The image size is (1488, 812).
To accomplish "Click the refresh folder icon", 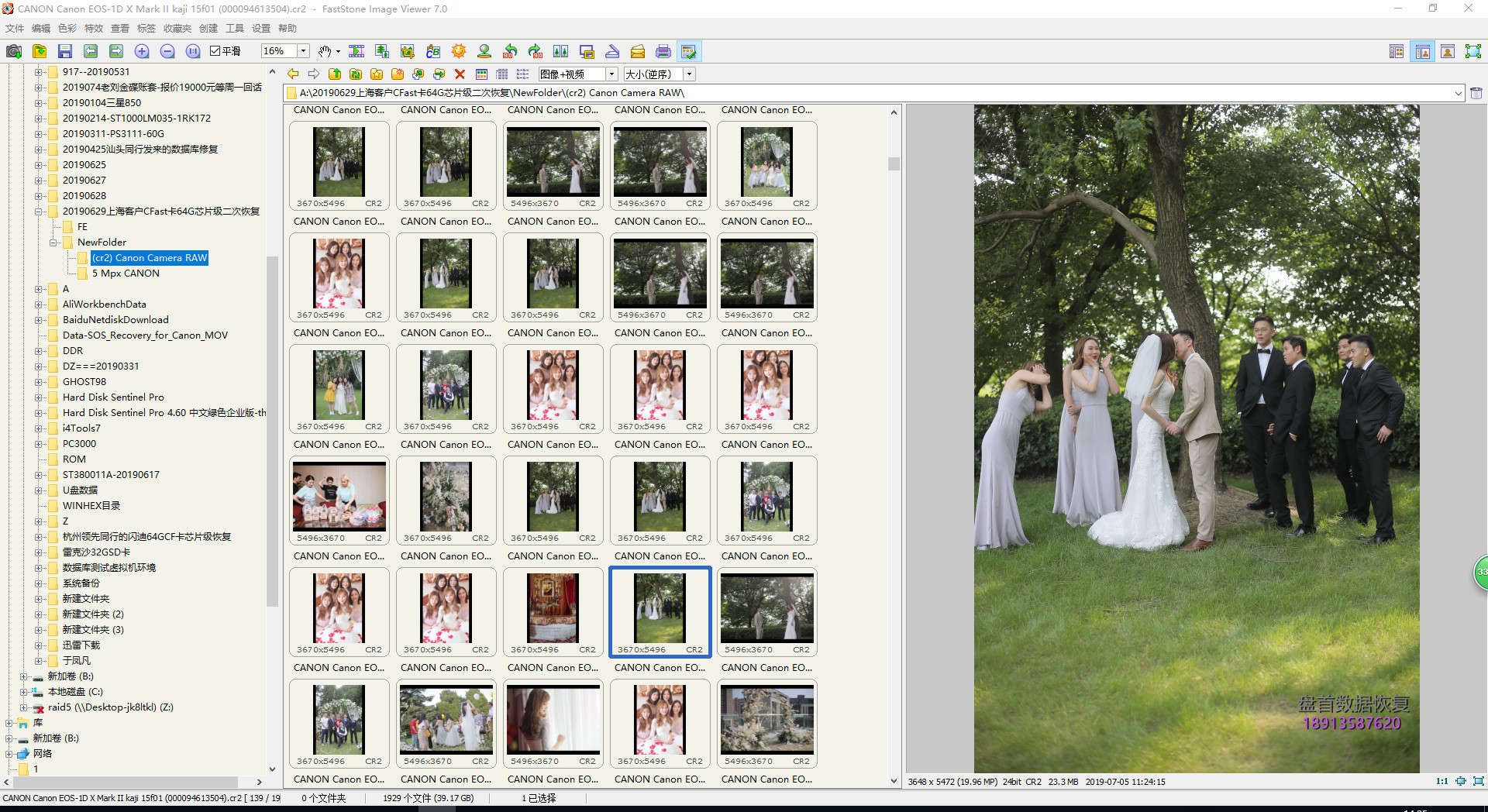I will pos(356,74).
